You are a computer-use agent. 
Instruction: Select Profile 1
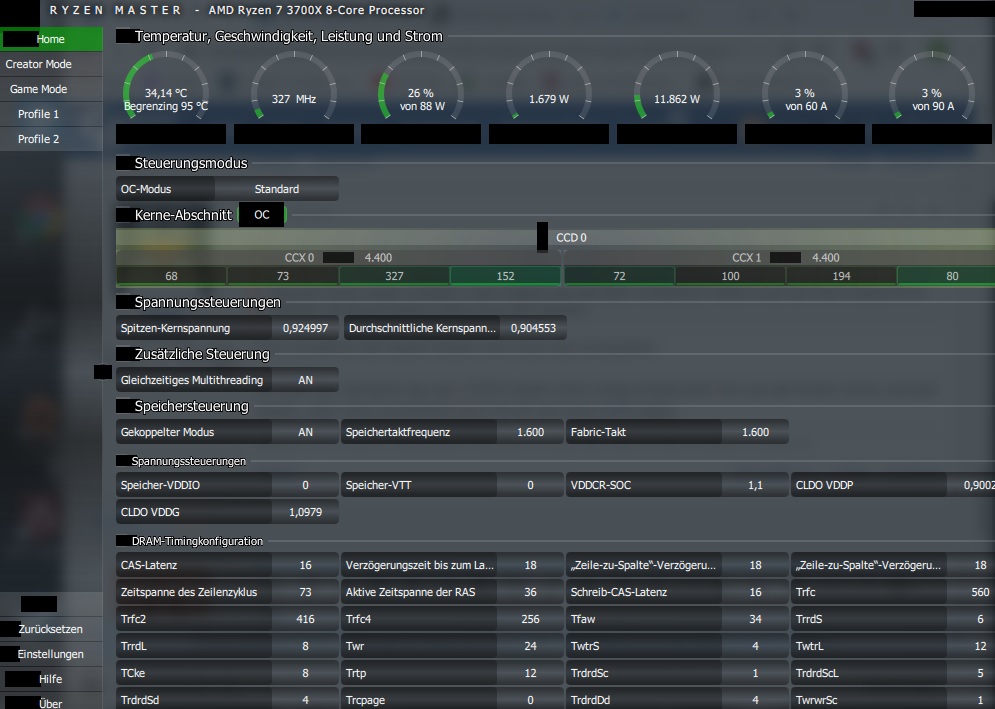(51, 114)
